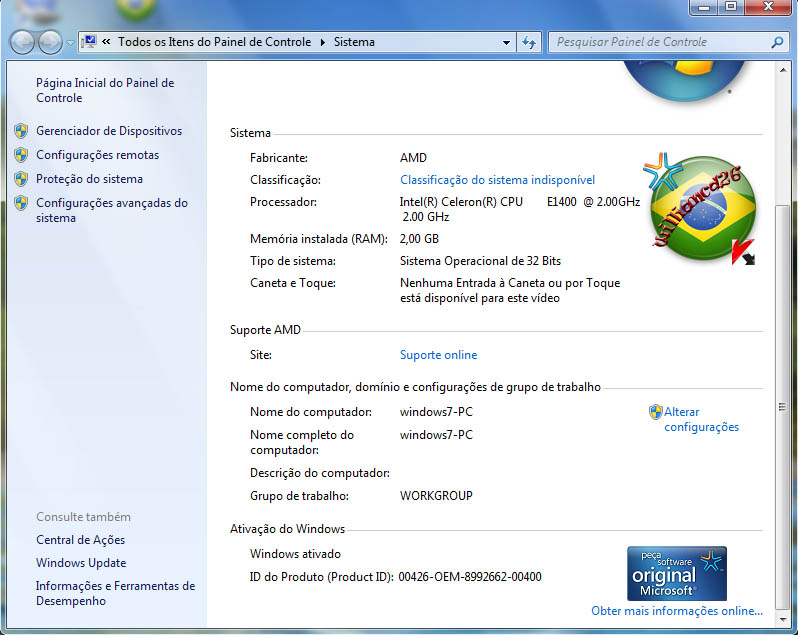Expand the double-chevron breadcrumb overflow
The image size is (798, 635).
106,42
